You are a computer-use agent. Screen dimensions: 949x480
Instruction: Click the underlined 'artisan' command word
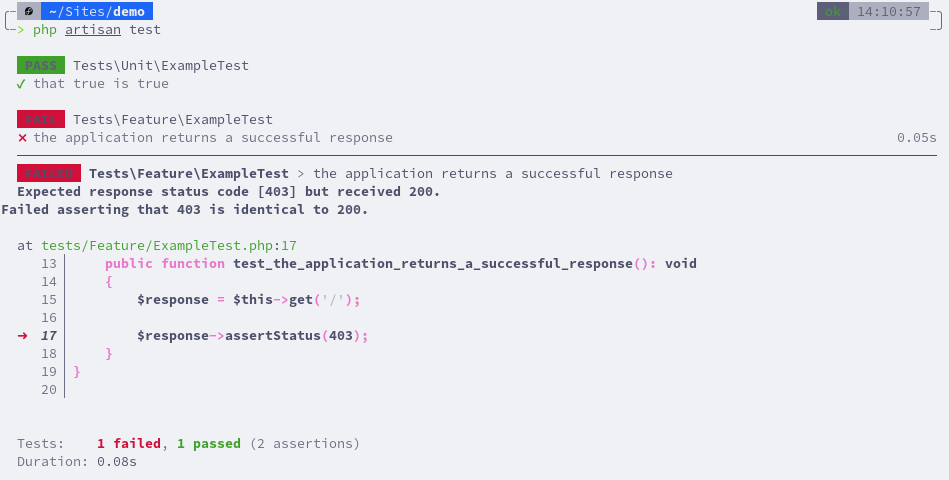click(93, 30)
